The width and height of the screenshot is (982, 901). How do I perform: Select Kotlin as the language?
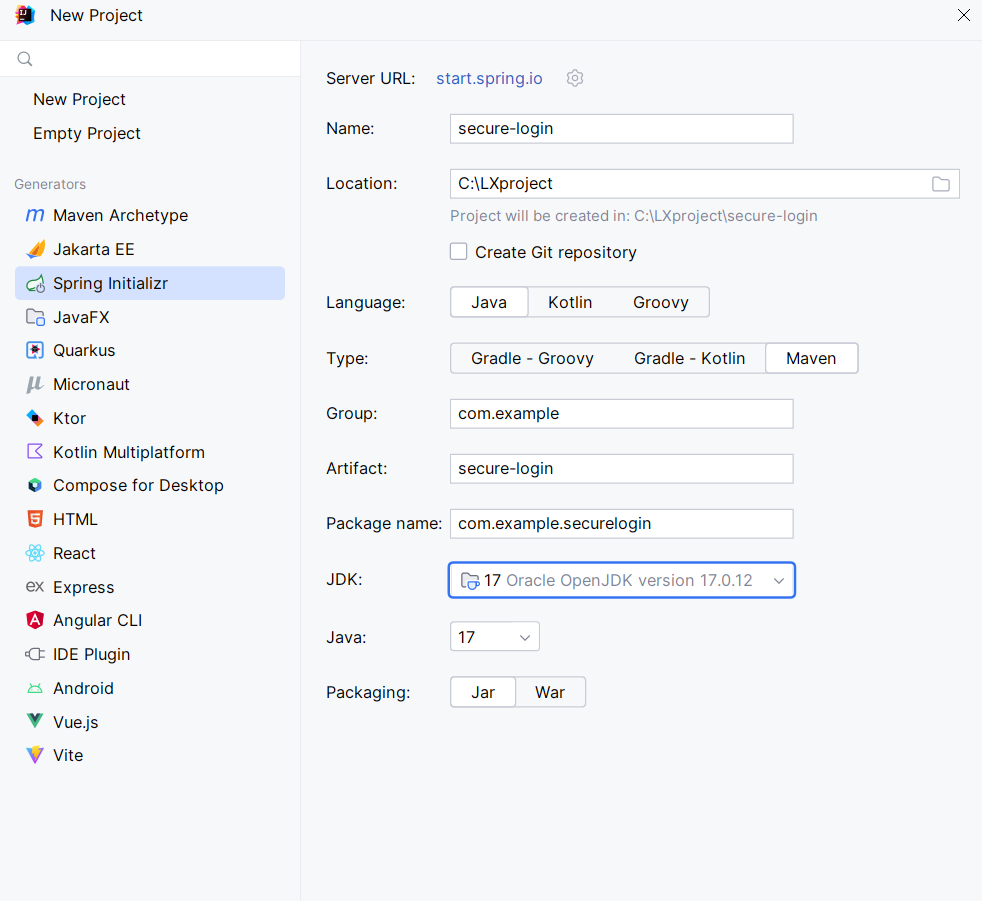coord(570,302)
